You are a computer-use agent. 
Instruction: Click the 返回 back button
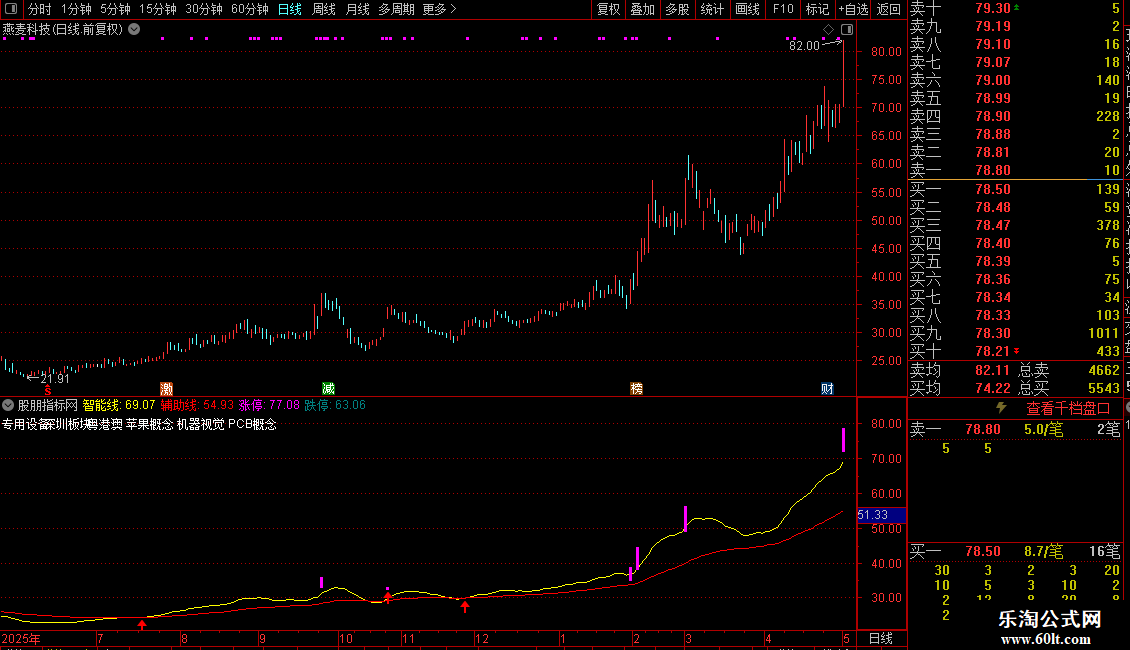click(x=889, y=9)
